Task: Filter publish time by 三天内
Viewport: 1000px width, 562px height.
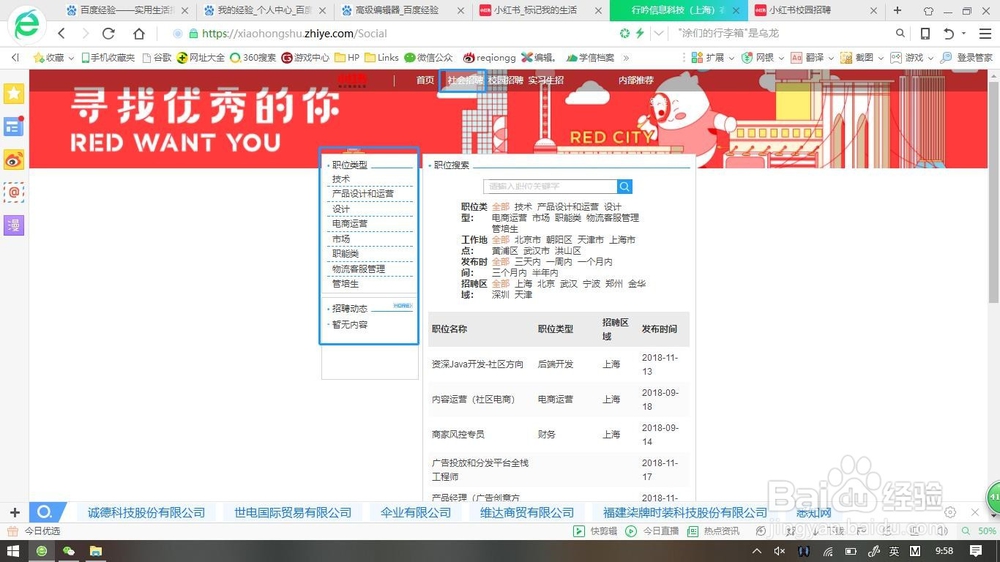Action: point(527,261)
